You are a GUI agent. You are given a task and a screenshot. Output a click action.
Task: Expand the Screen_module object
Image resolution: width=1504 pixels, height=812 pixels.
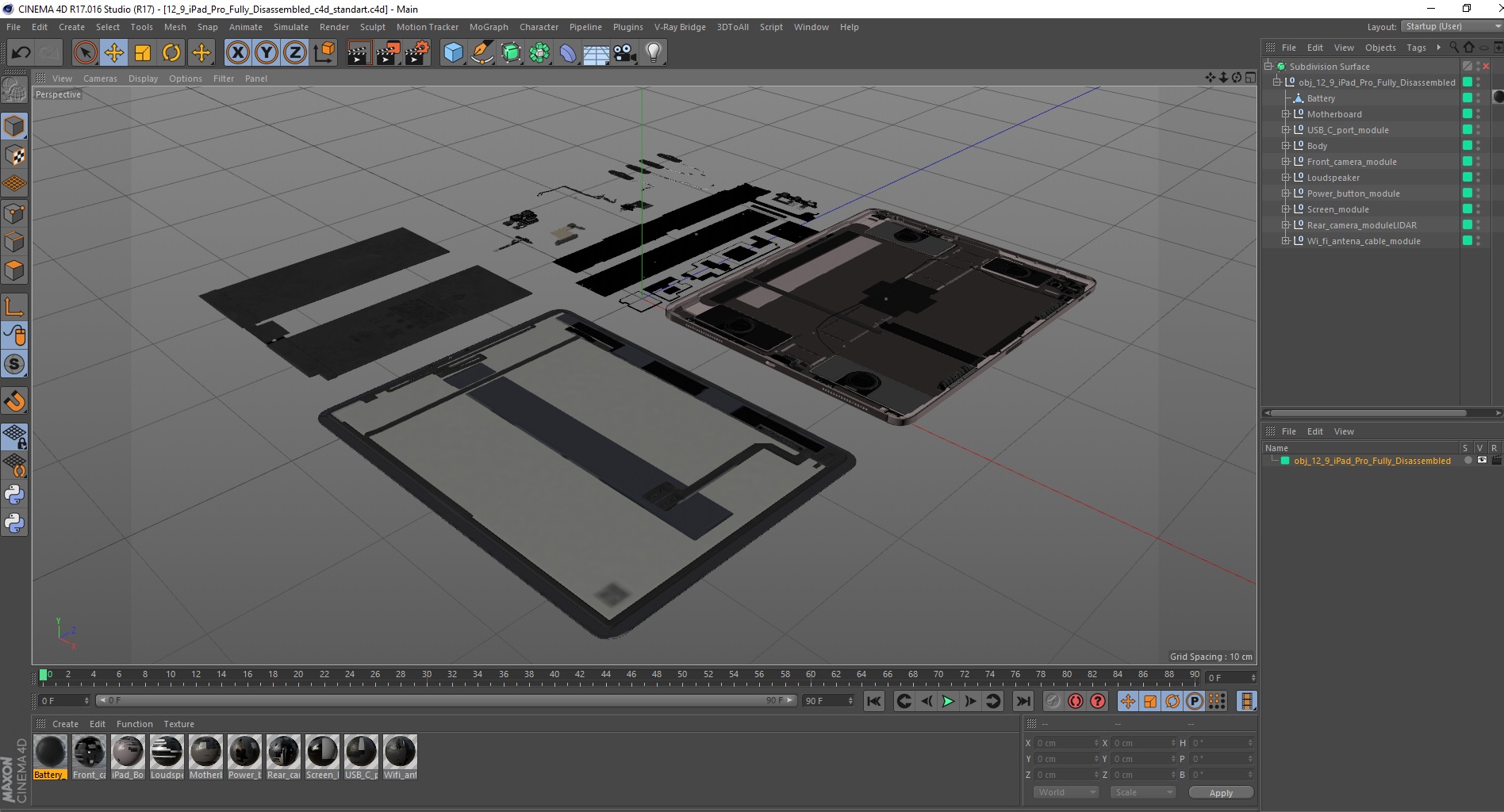point(1286,209)
